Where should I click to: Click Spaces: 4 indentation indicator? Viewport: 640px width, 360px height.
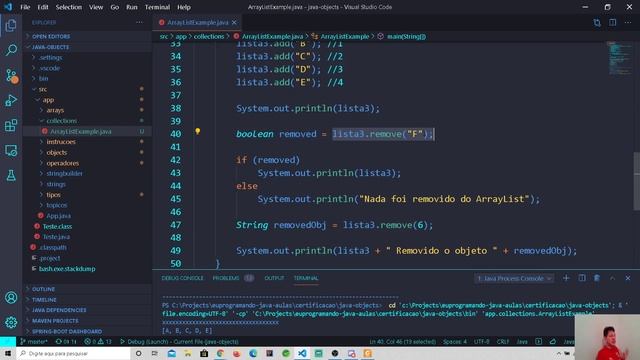click(x=455, y=342)
